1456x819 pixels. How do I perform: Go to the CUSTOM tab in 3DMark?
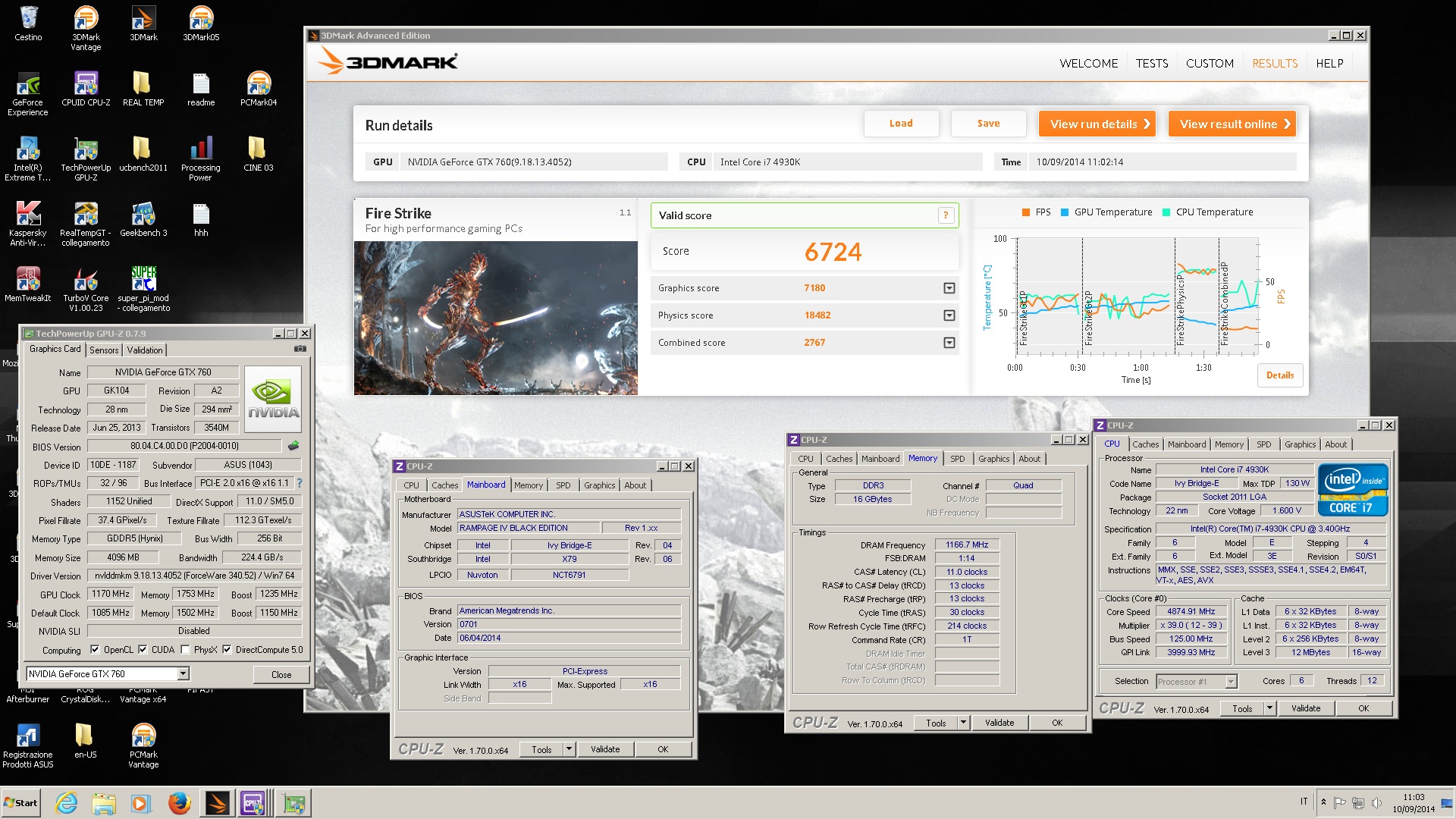(1210, 64)
